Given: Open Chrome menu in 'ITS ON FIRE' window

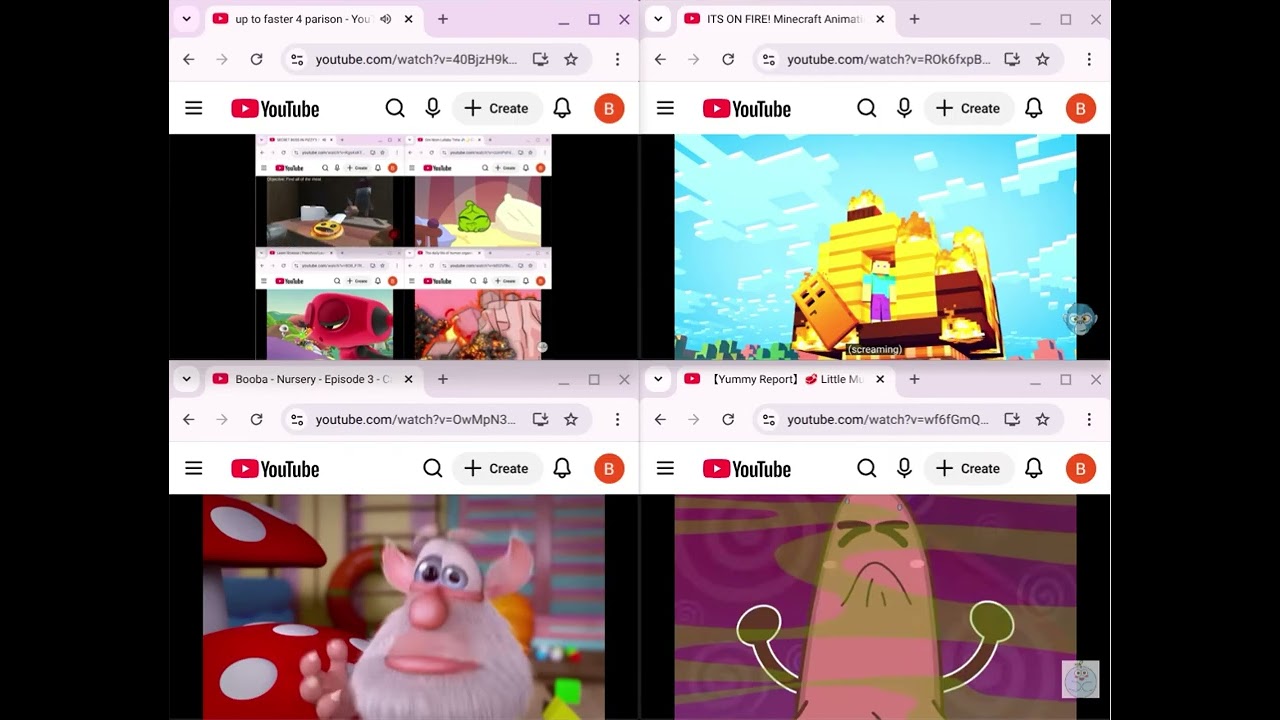Looking at the screenshot, I should point(1089,59).
